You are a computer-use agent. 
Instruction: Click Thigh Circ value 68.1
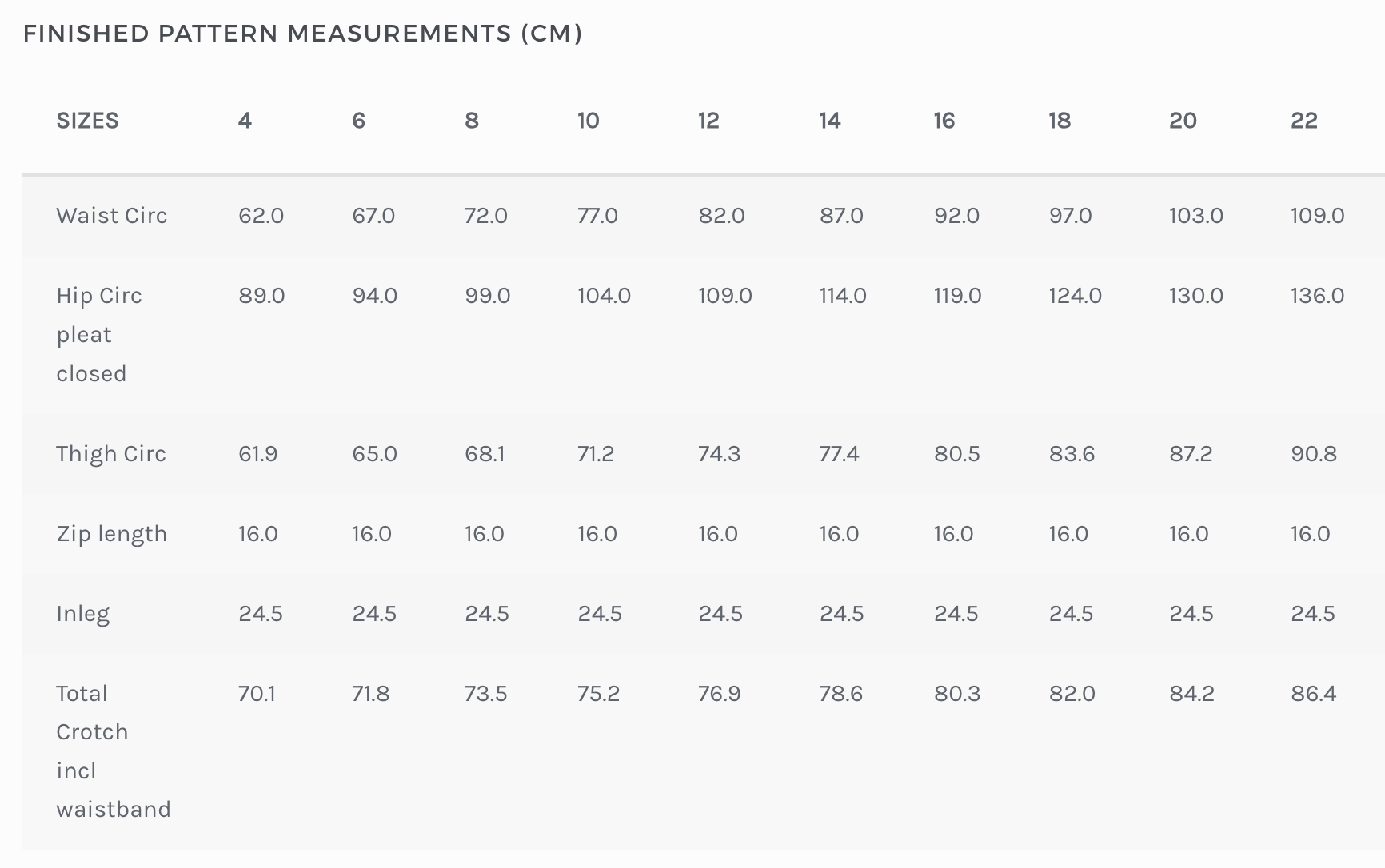click(x=485, y=454)
